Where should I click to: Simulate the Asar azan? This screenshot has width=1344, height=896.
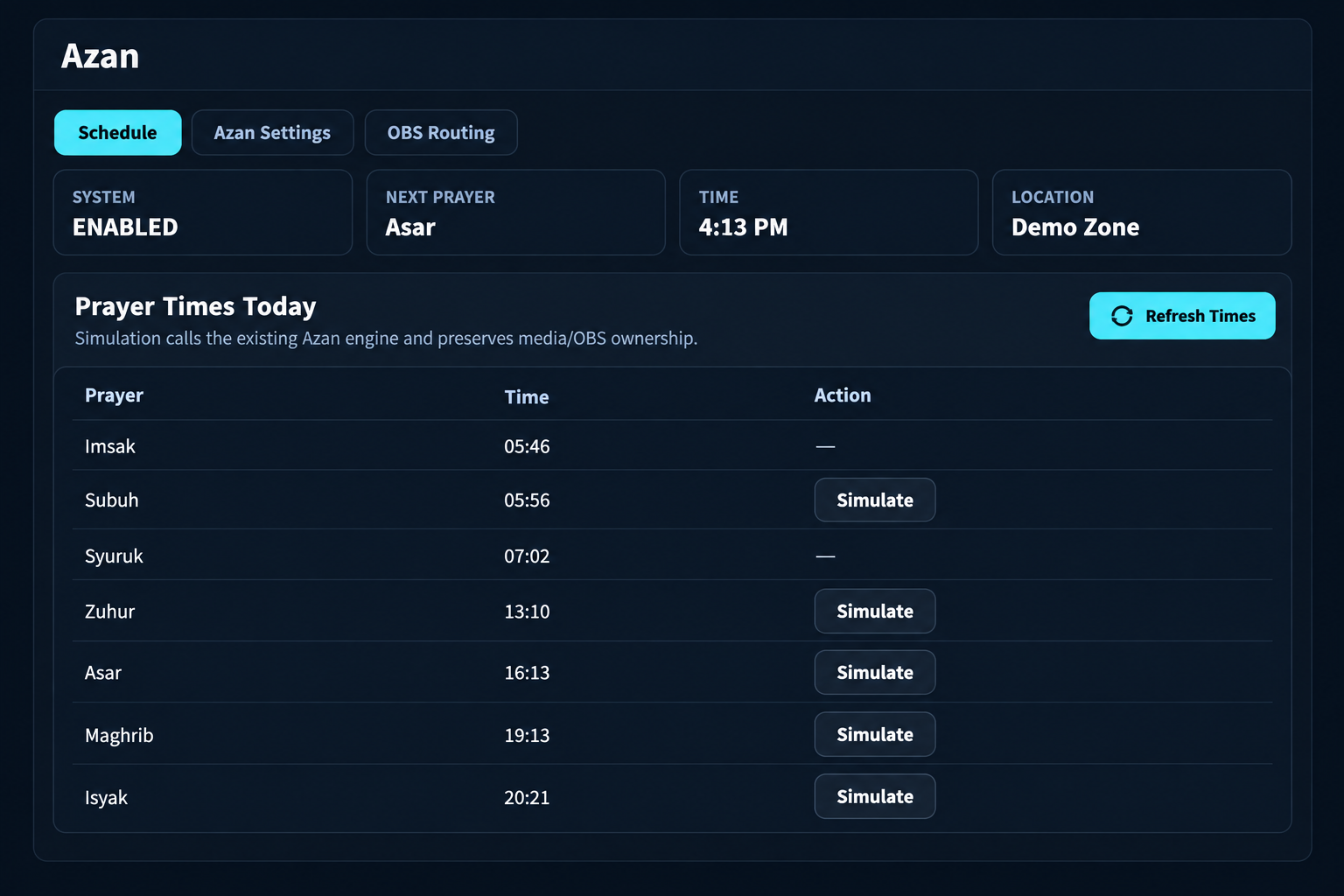[875, 672]
